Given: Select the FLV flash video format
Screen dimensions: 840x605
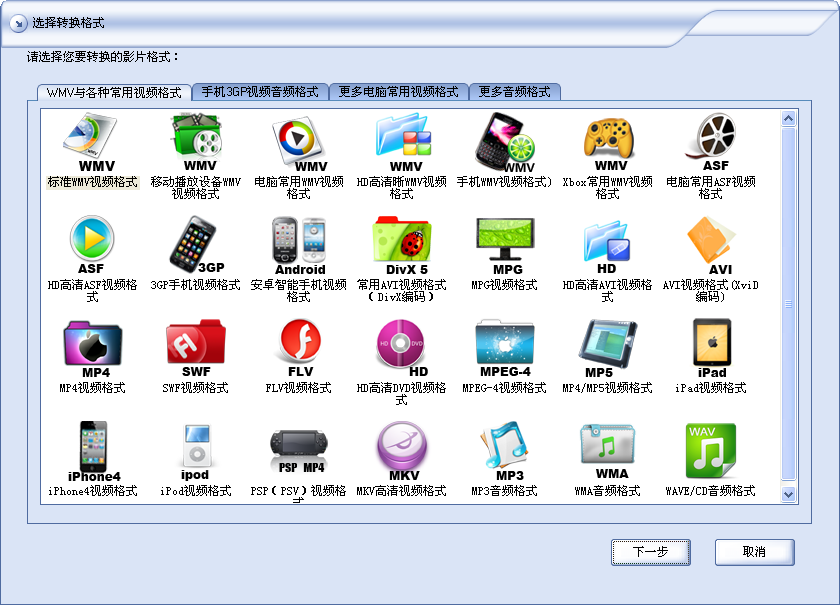Looking at the screenshot, I should tap(298, 349).
